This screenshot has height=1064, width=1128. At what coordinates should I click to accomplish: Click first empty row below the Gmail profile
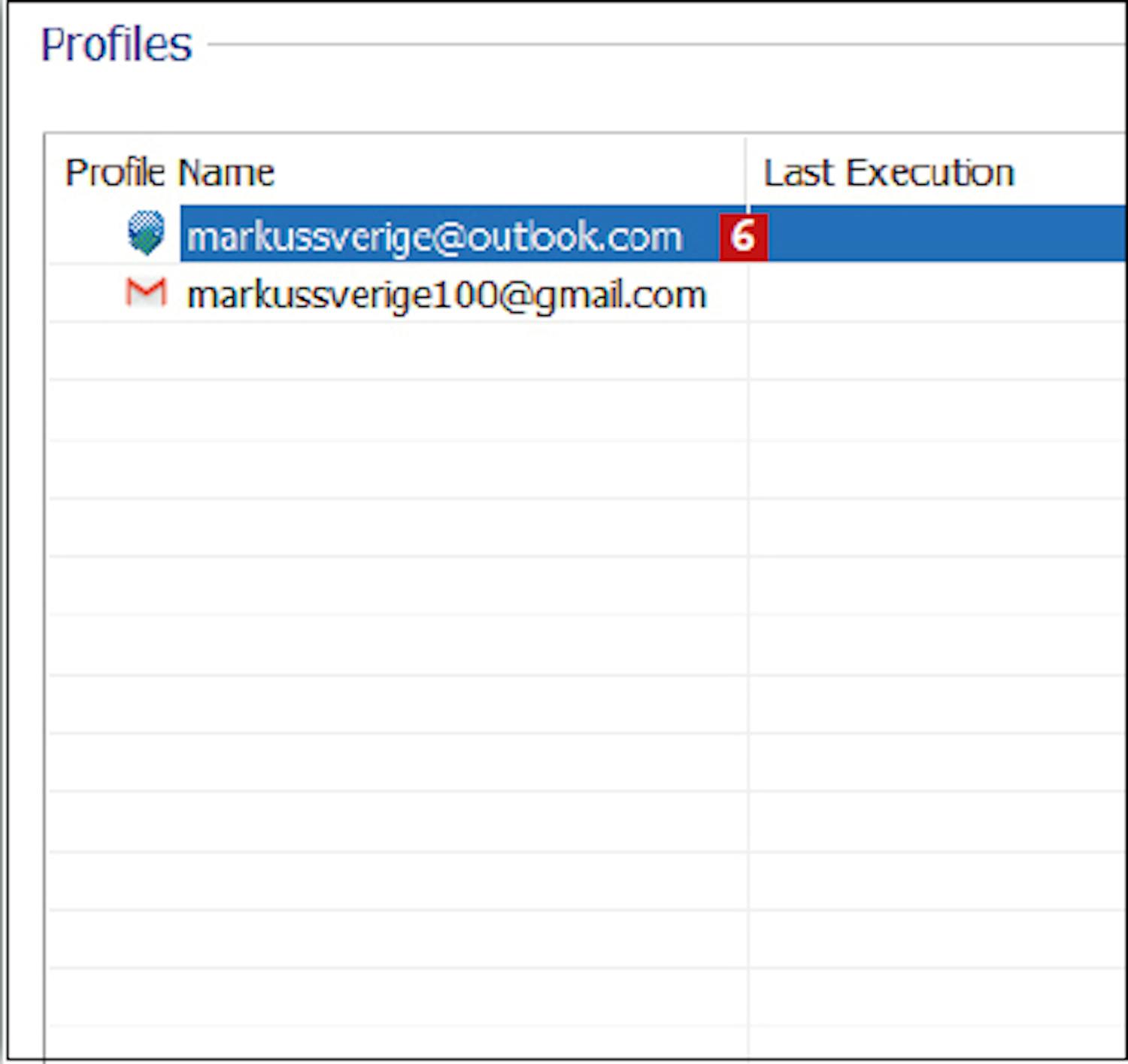point(397,351)
